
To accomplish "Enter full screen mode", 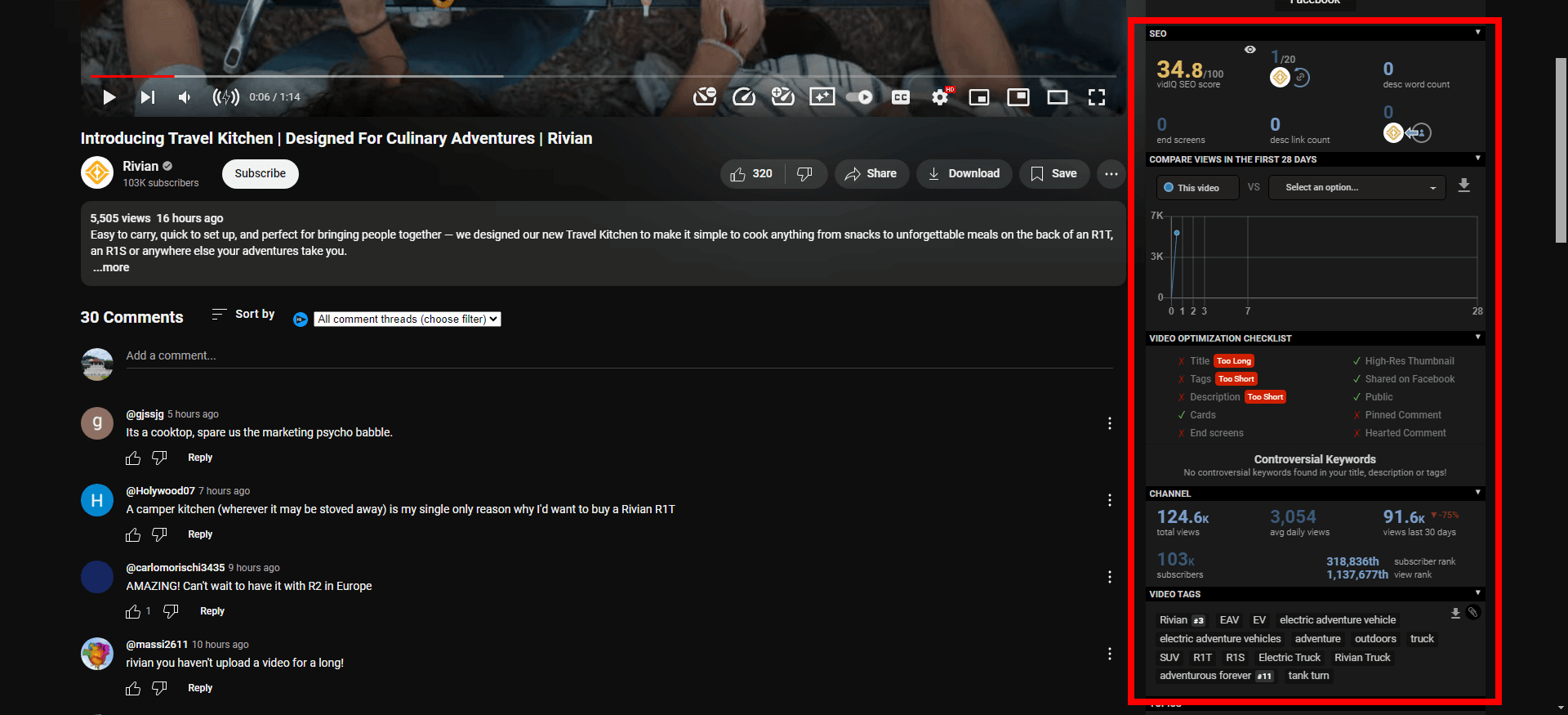I will pyautogui.click(x=1097, y=97).
